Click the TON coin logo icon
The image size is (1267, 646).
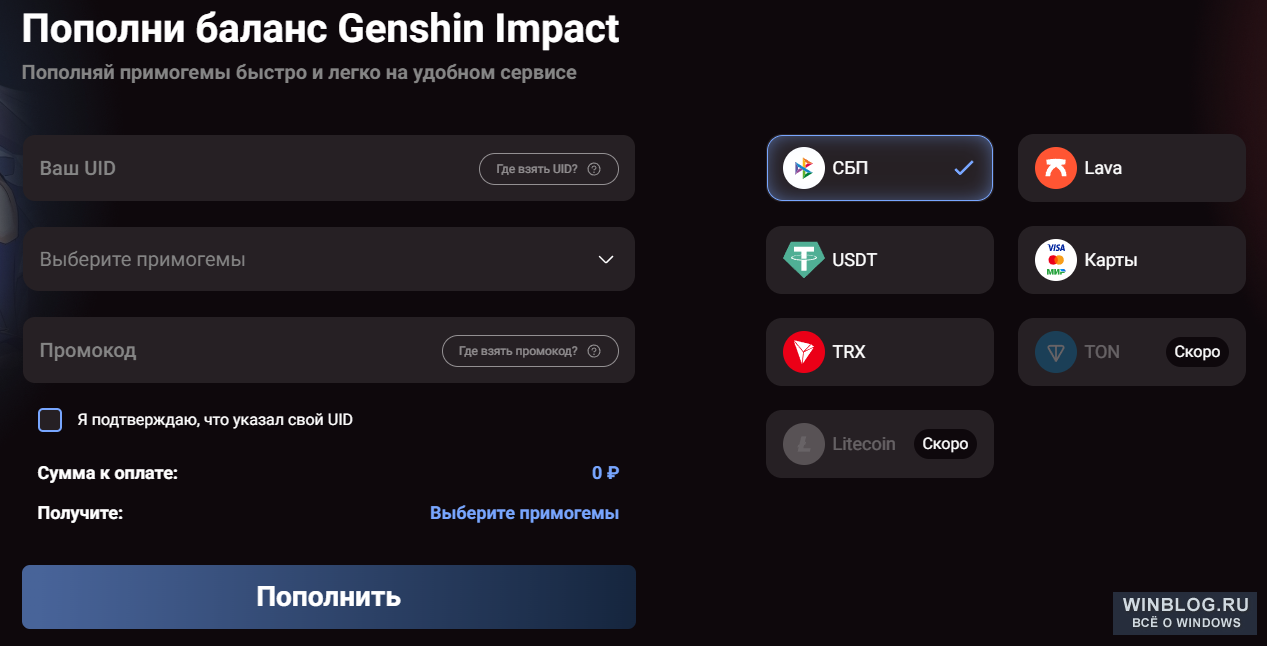point(1056,352)
